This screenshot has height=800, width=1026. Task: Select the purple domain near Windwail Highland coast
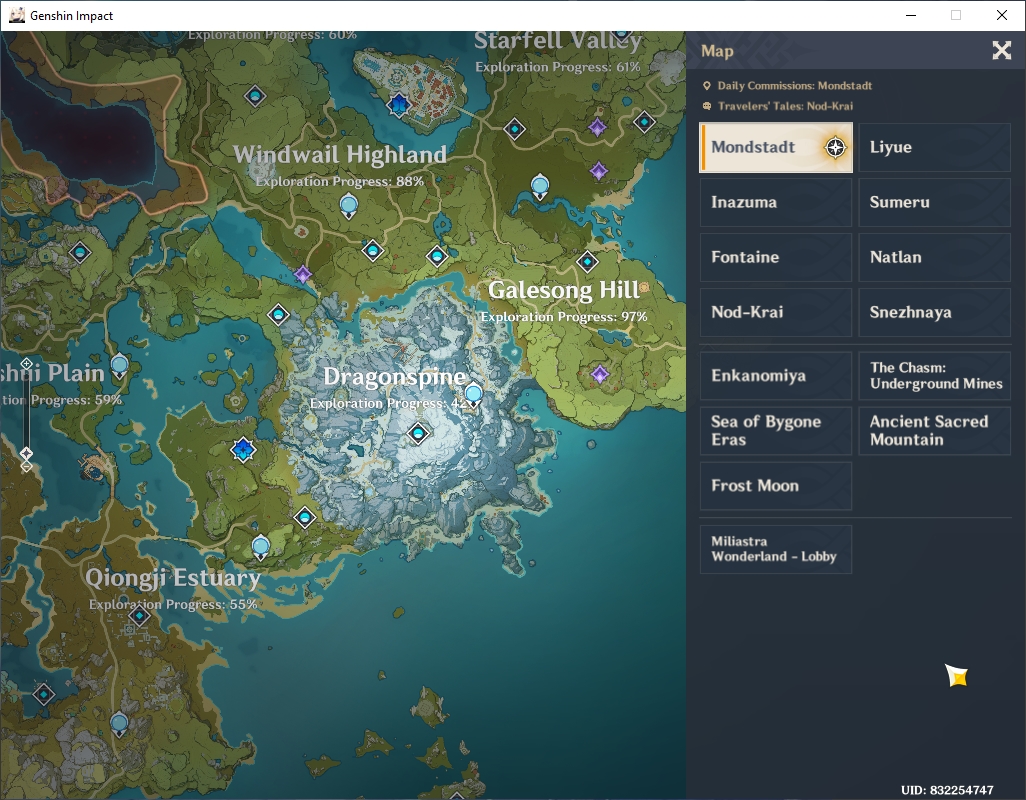[302, 274]
